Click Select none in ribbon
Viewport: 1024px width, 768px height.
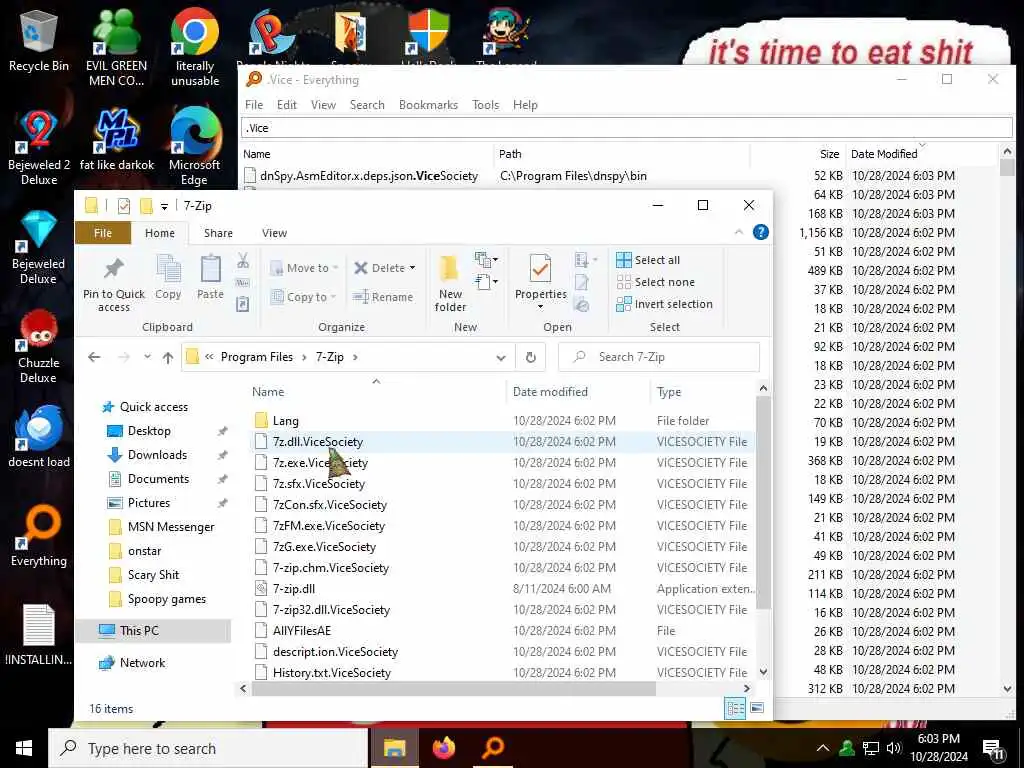[x=656, y=282]
